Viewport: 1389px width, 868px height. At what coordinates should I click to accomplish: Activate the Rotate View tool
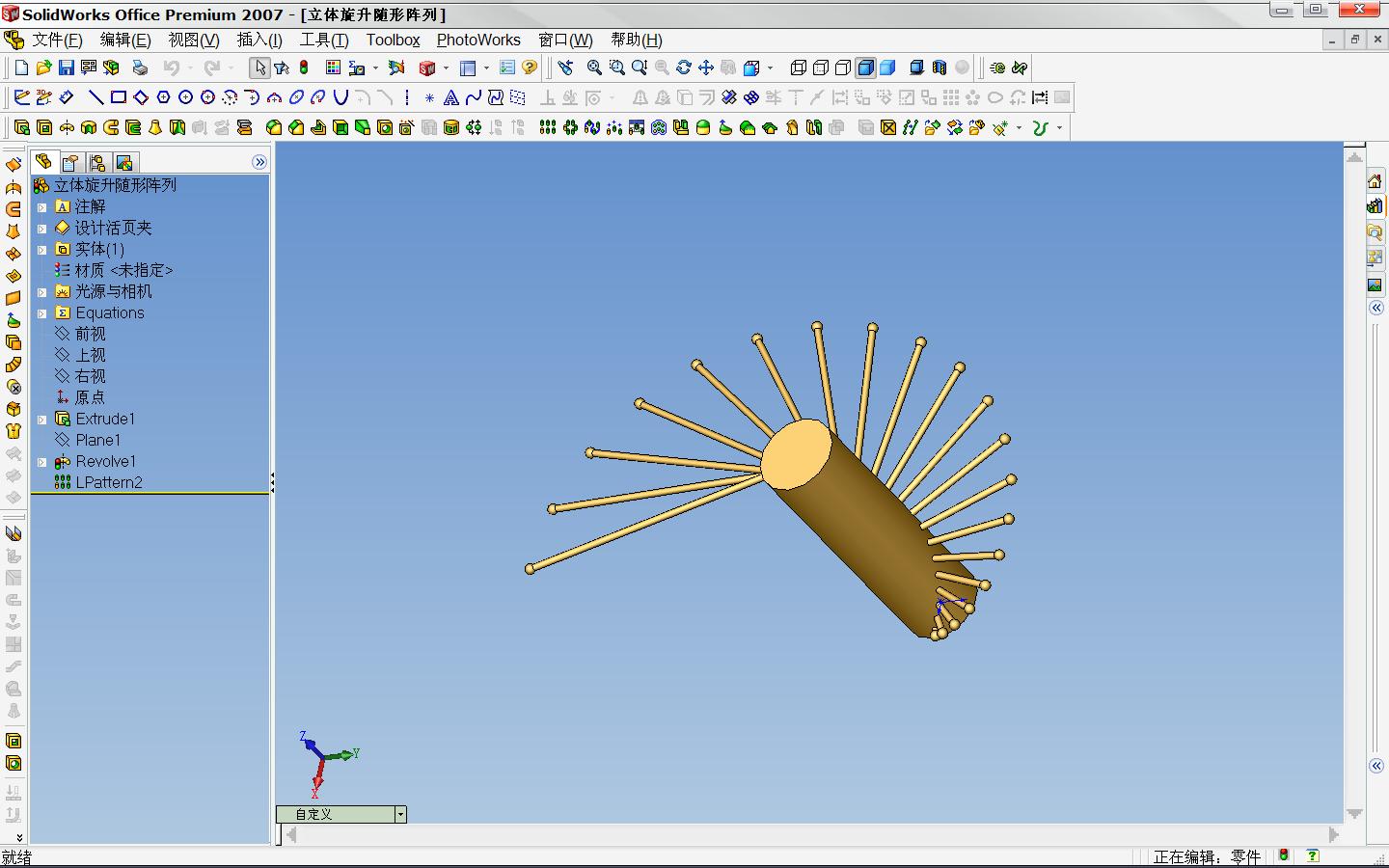[x=684, y=68]
